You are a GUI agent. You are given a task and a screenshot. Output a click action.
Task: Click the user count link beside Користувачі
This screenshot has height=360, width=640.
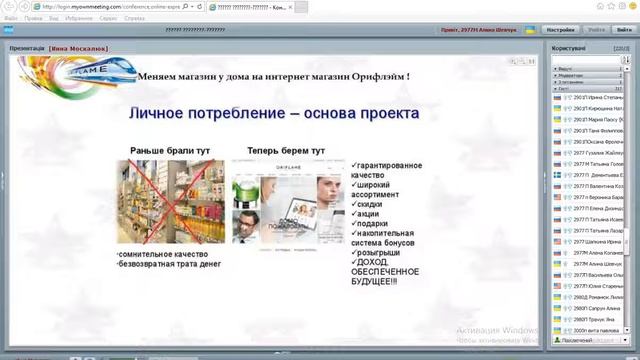click(x=621, y=49)
